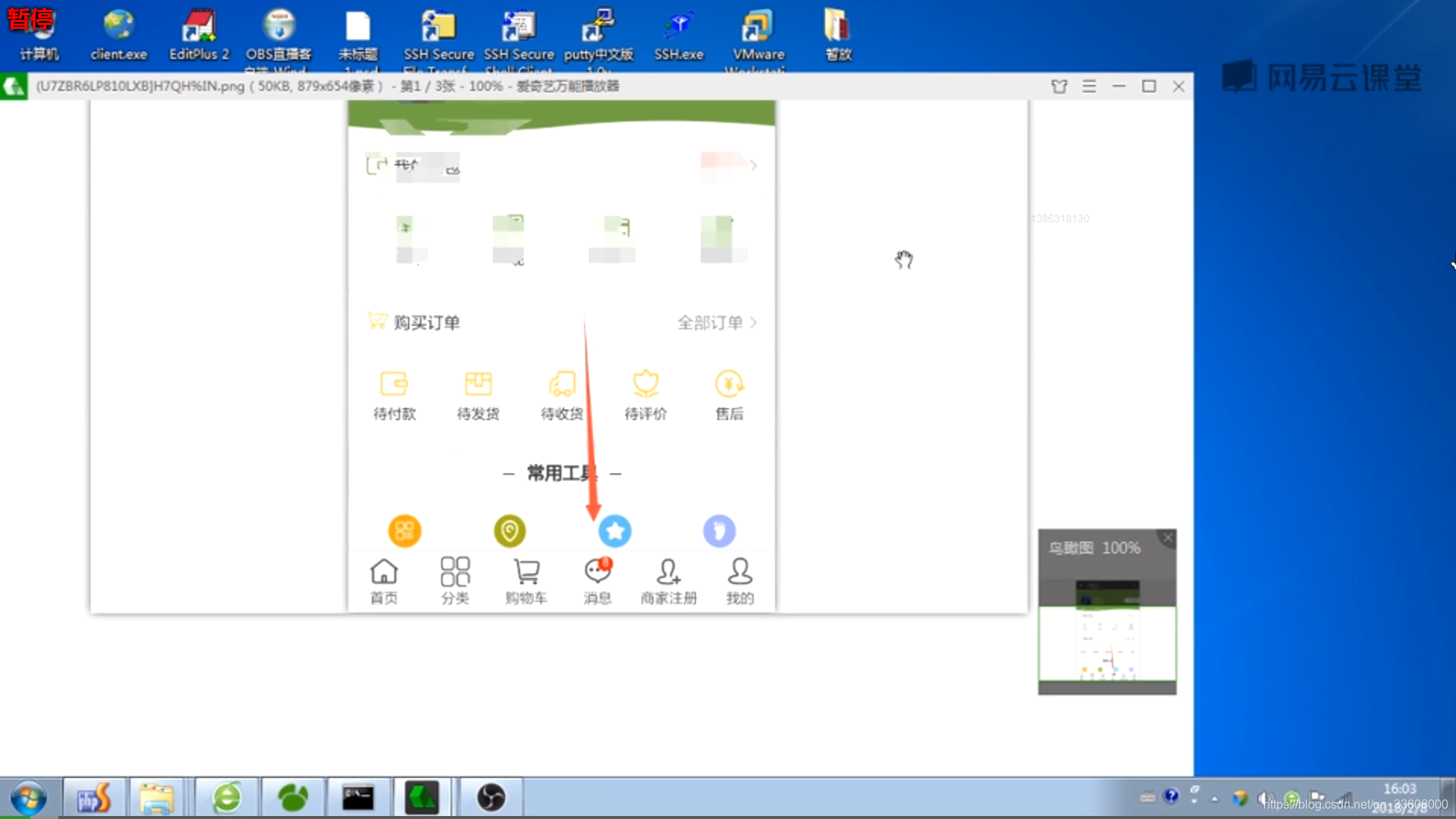Select the 分类 (Category) icon
The height and width of the screenshot is (819, 1456).
454,580
